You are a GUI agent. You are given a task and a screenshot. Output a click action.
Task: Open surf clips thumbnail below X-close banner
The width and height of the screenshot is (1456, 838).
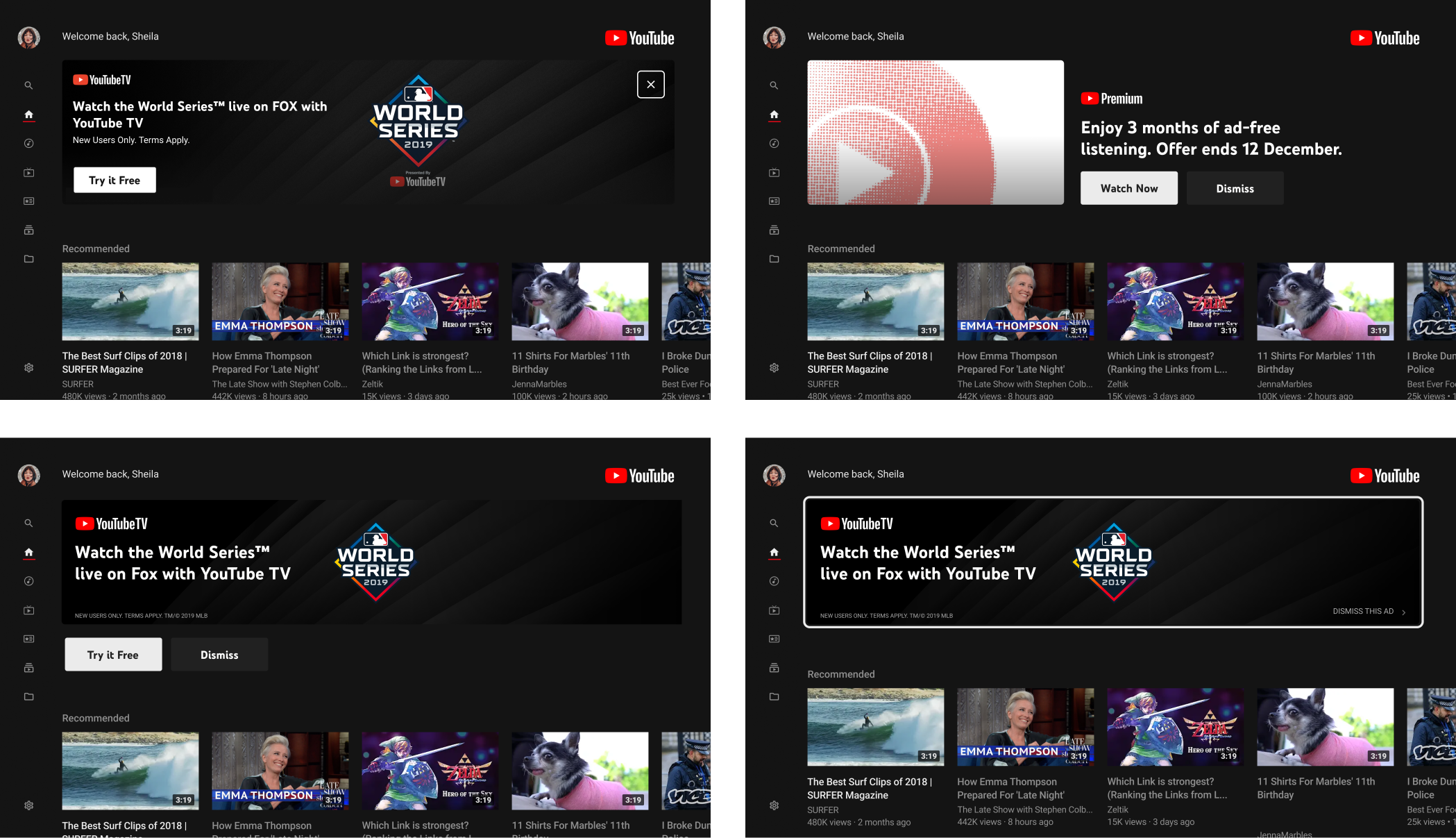(x=130, y=301)
